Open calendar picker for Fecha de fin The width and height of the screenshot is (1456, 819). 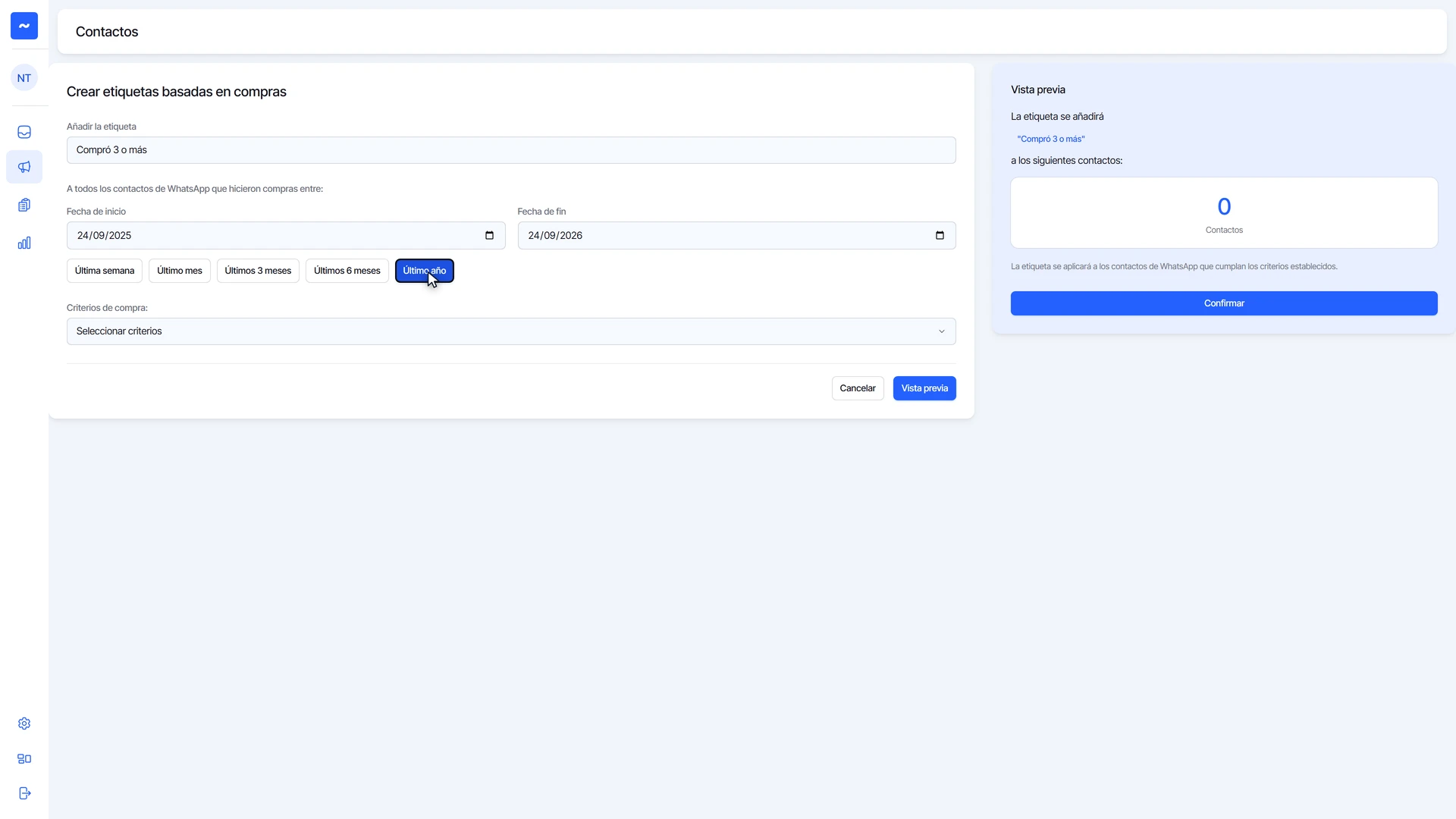940,235
